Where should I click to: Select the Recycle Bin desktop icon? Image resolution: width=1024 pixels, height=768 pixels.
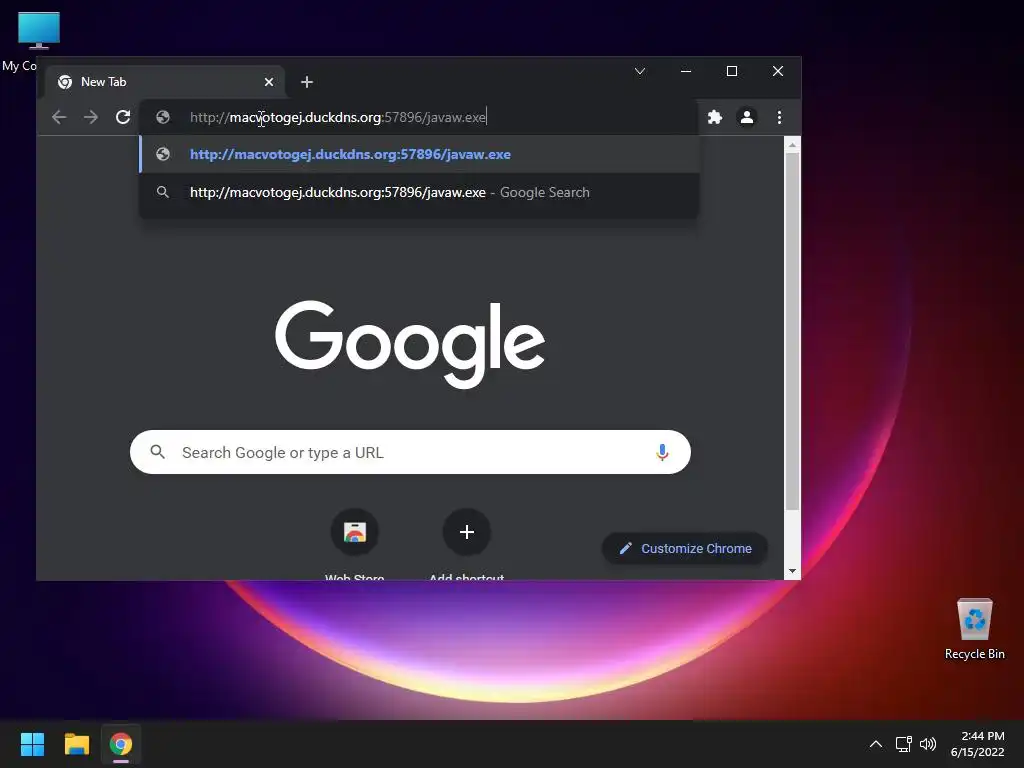point(974,629)
